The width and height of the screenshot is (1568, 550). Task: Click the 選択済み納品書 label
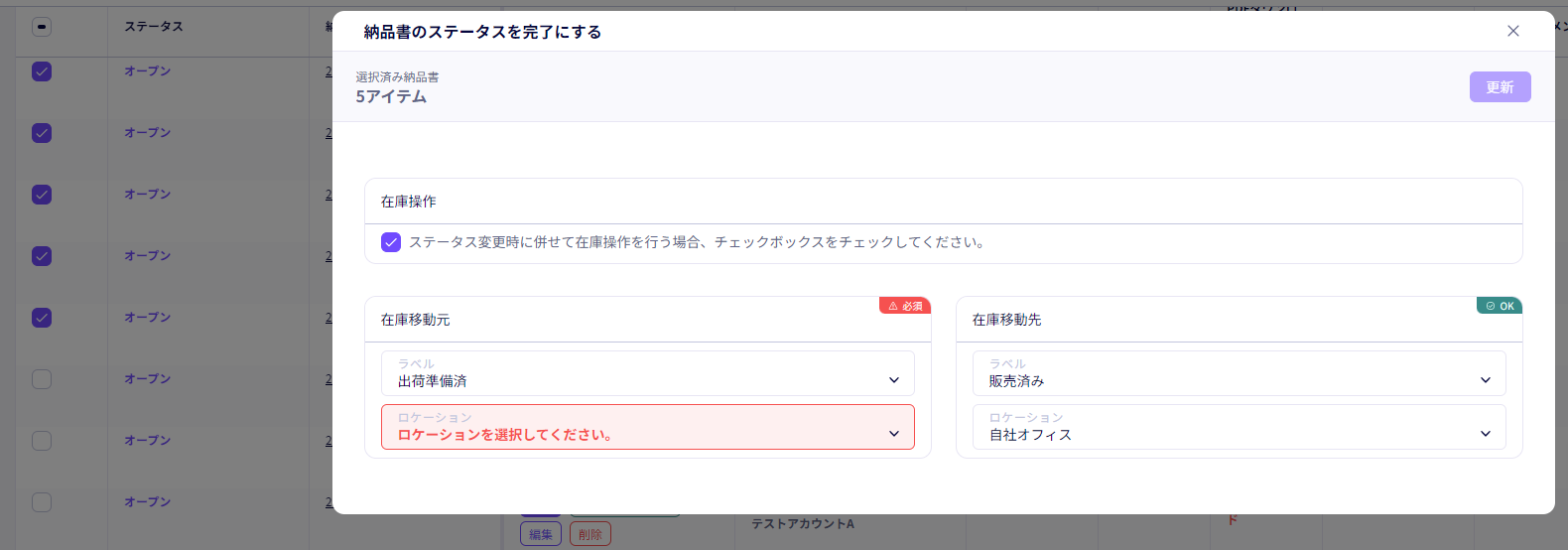[x=397, y=76]
